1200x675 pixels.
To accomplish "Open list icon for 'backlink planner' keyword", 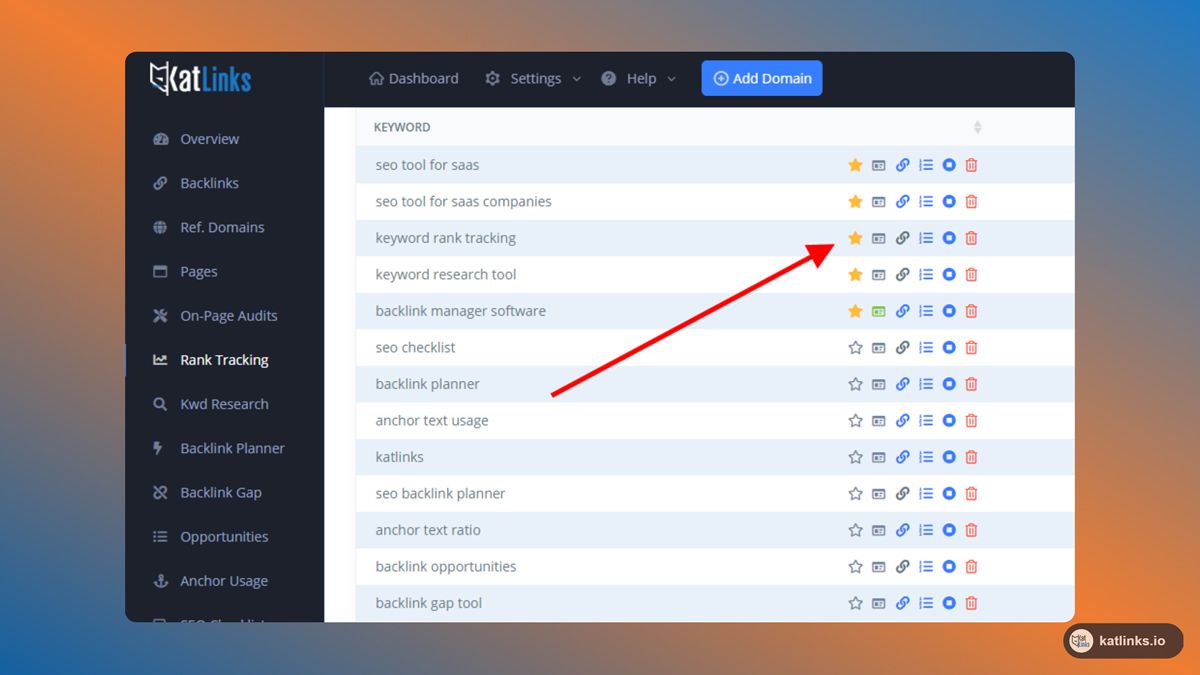I will (x=926, y=384).
